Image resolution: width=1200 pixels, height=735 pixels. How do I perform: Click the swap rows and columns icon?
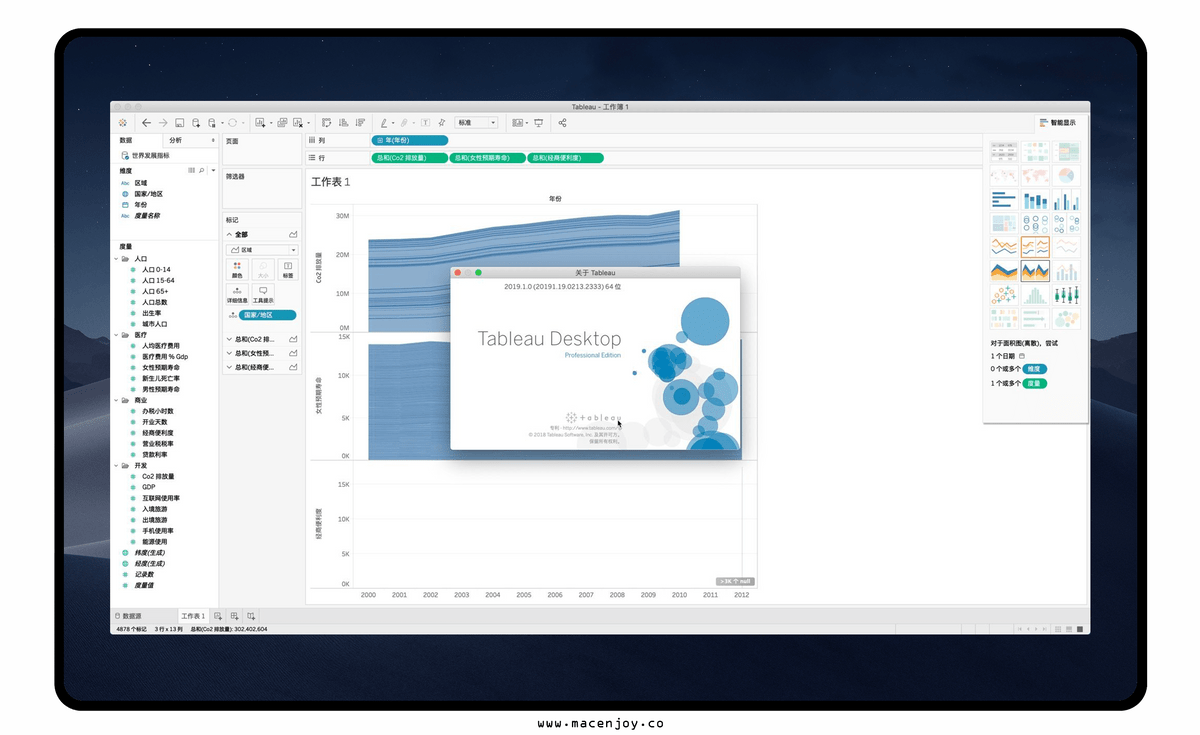click(x=326, y=122)
